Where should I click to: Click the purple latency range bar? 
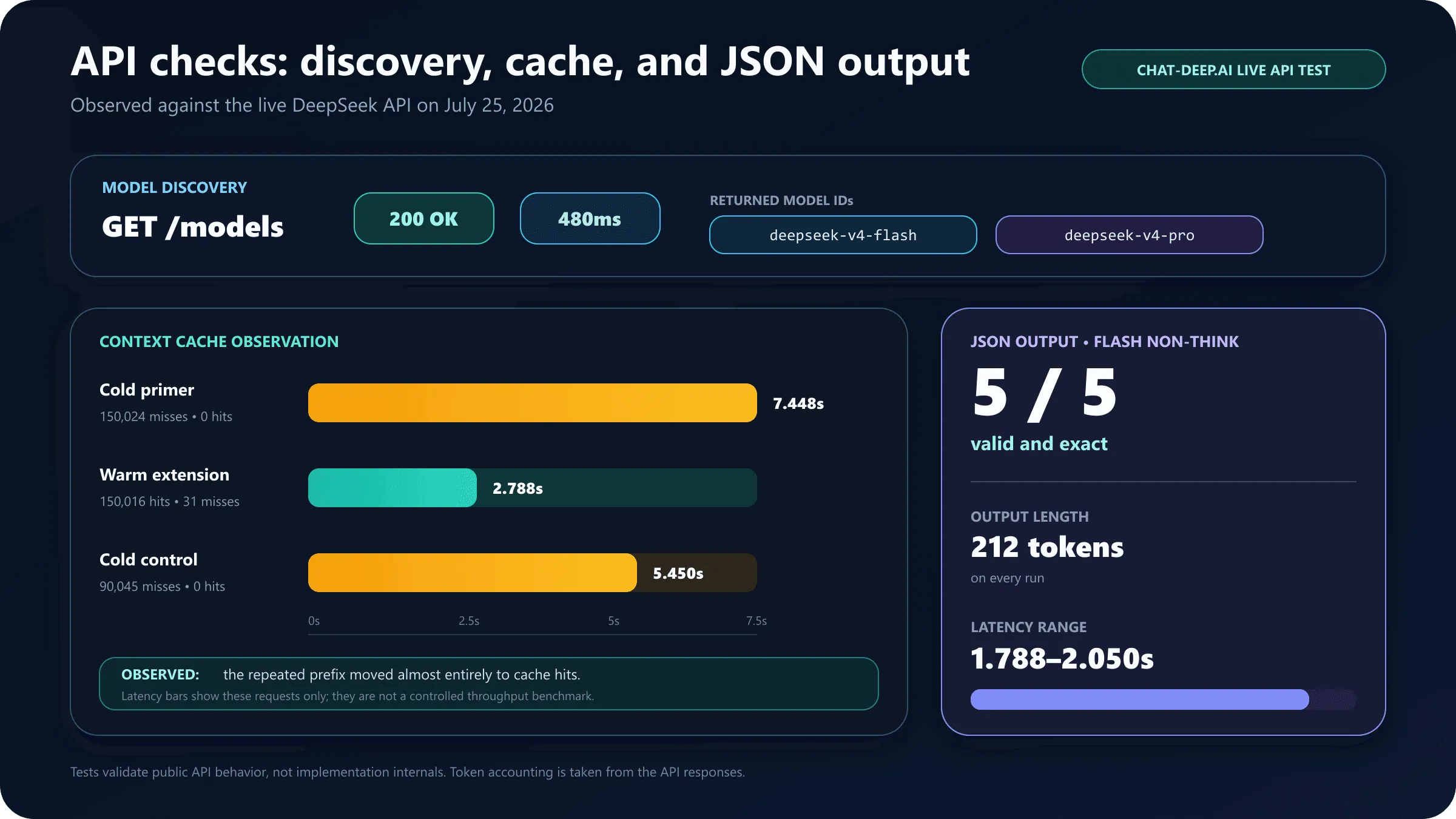click(x=1139, y=699)
